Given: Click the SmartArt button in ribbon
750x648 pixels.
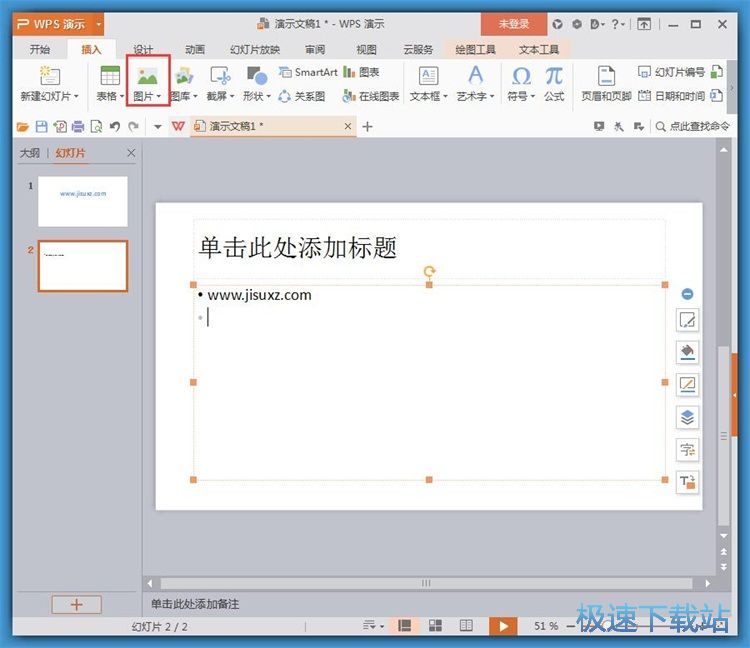Looking at the screenshot, I should pyautogui.click(x=308, y=72).
